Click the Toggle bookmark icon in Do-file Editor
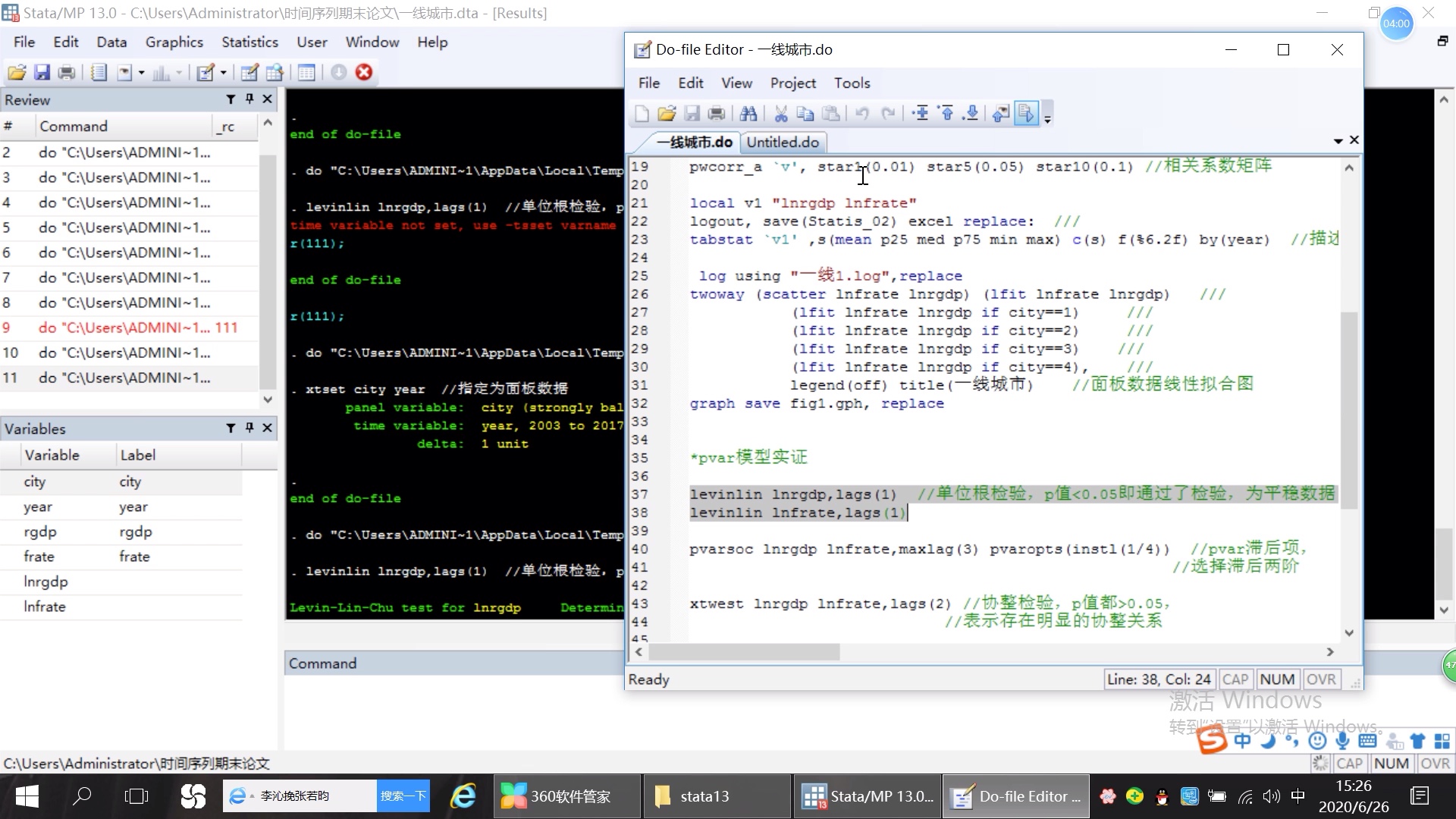The image size is (1456, 819). click(921, 114)
